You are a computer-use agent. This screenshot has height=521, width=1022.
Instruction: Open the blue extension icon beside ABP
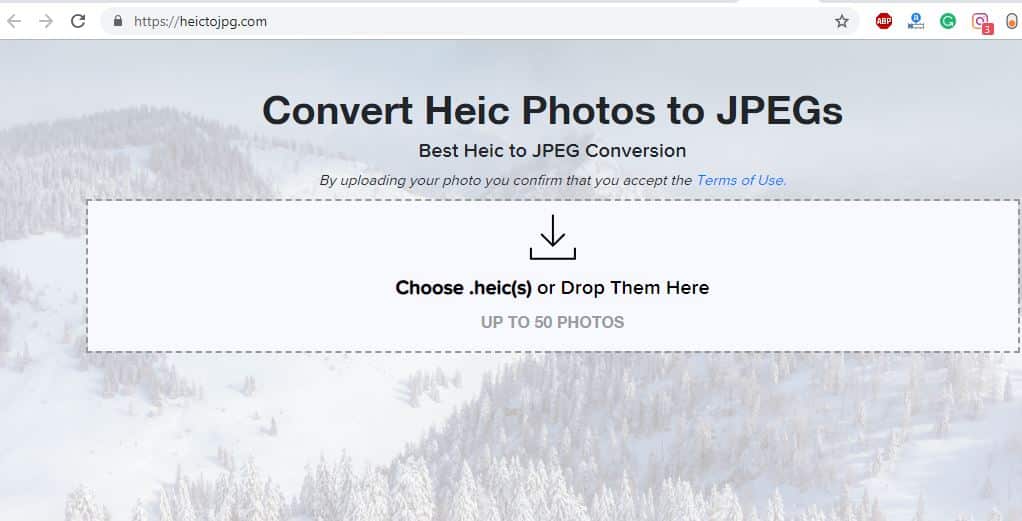tap(916, 21)
